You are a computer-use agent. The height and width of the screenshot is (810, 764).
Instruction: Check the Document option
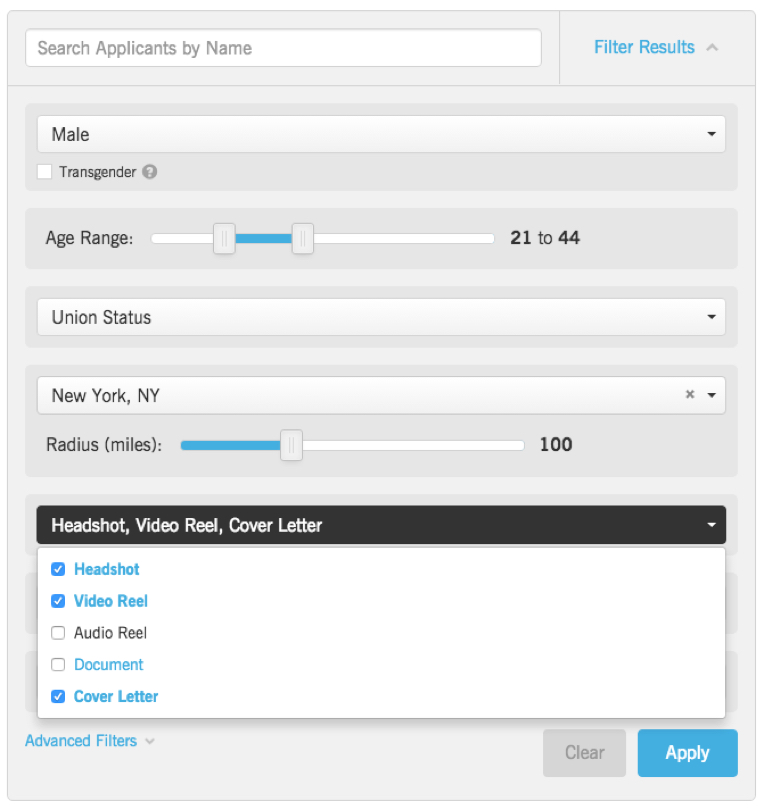click(x=57, y=664)
